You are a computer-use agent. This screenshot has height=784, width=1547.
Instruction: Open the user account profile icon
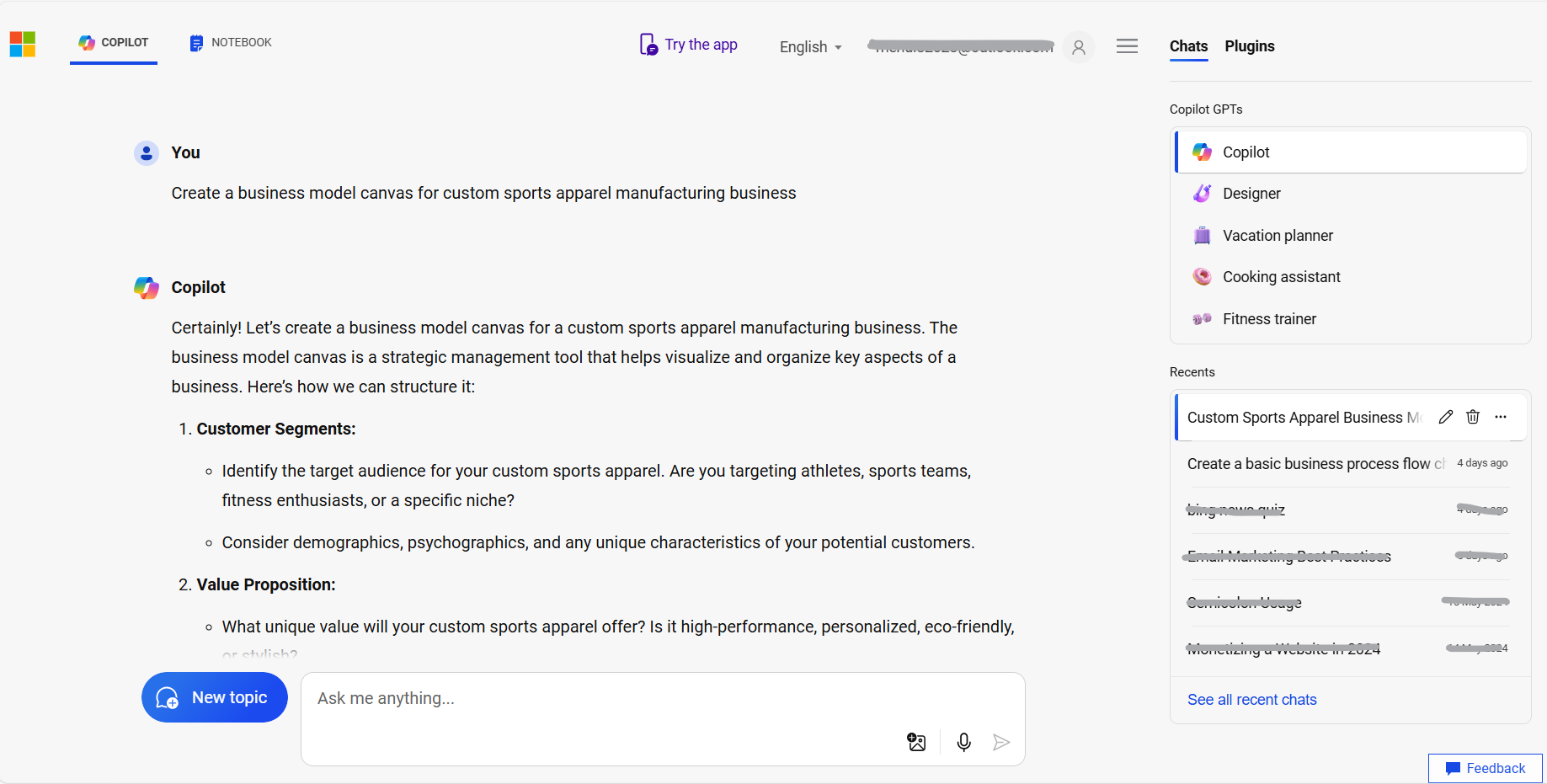click(x=1078, y=47)
